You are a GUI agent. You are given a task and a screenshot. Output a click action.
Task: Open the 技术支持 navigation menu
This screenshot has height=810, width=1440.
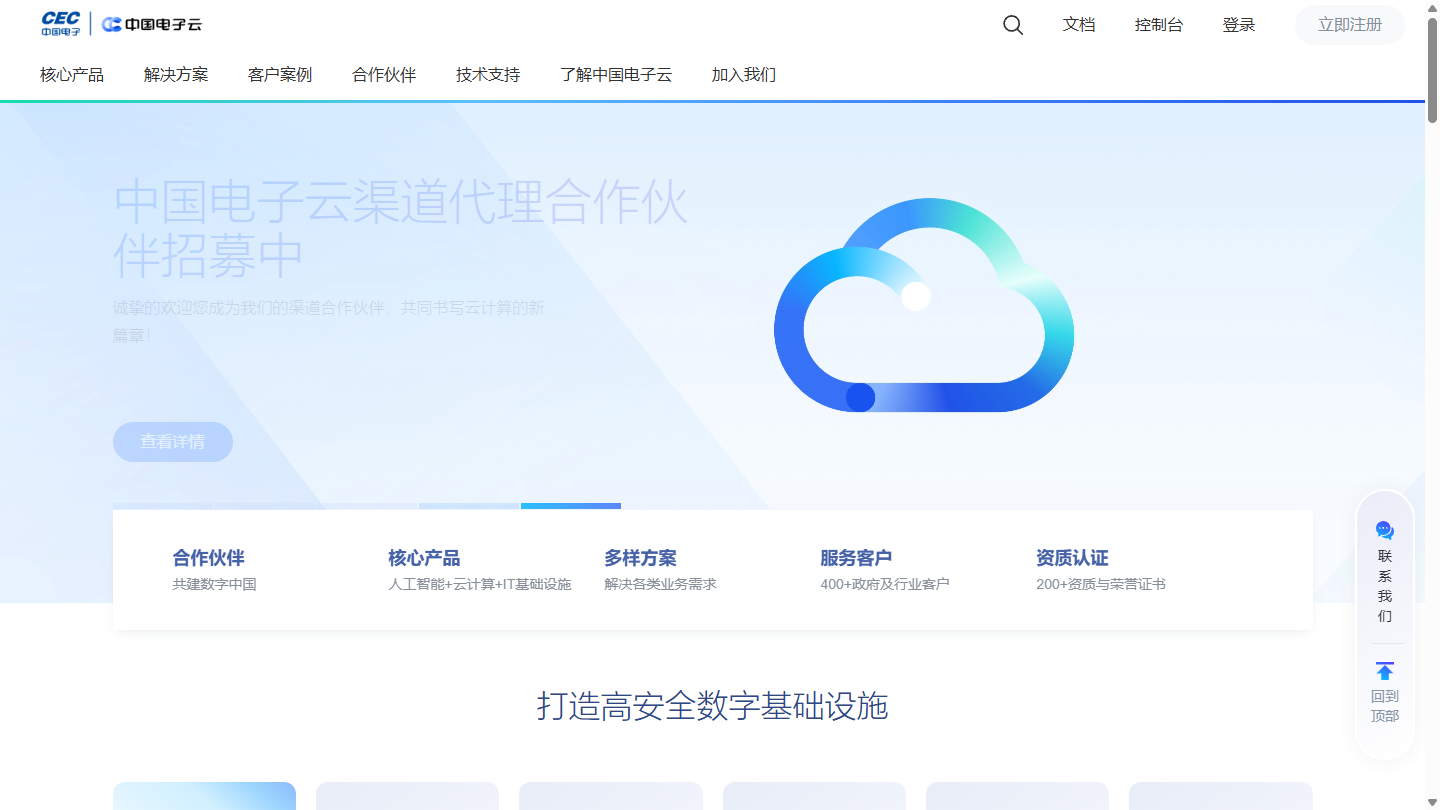tap(488, 75)
